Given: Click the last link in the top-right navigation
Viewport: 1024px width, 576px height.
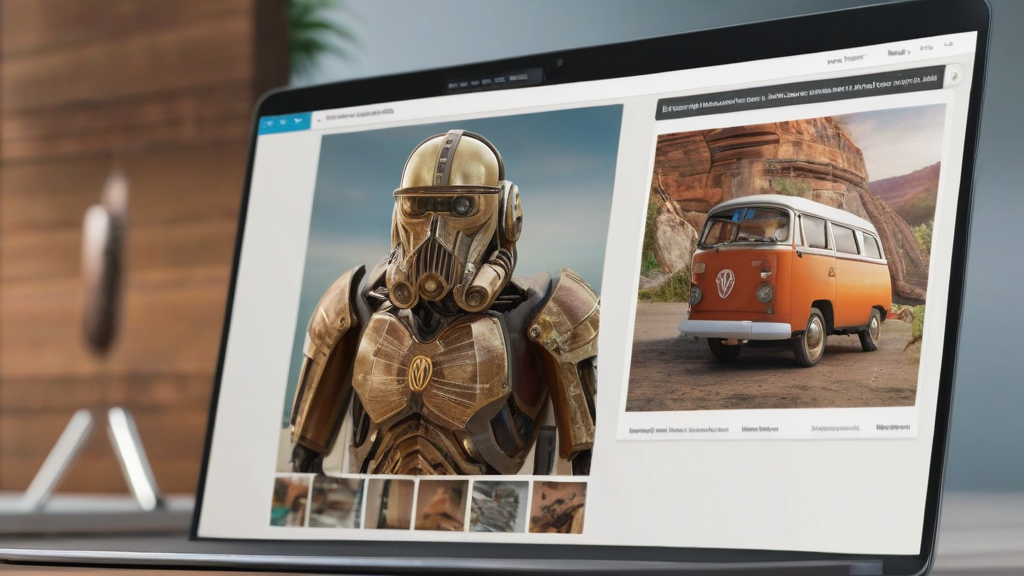Looking at the screenshot, I should tap(948, 44).
